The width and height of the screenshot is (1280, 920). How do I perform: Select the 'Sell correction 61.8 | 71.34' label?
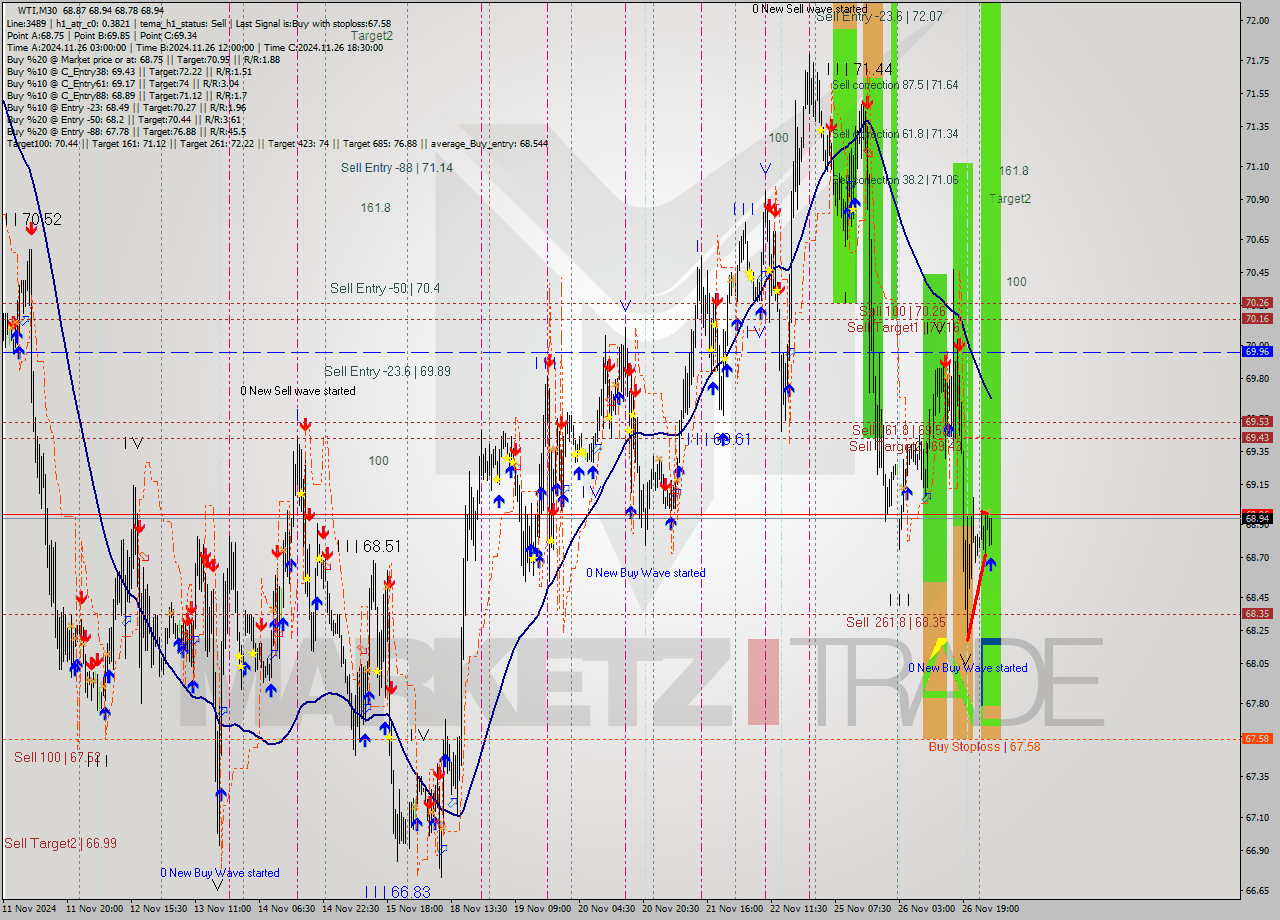coord(895,133)
